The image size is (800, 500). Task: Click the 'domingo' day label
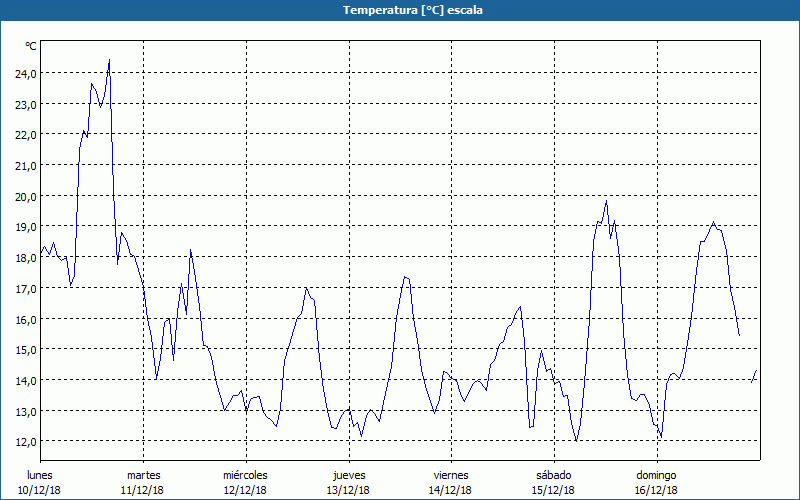656,475
